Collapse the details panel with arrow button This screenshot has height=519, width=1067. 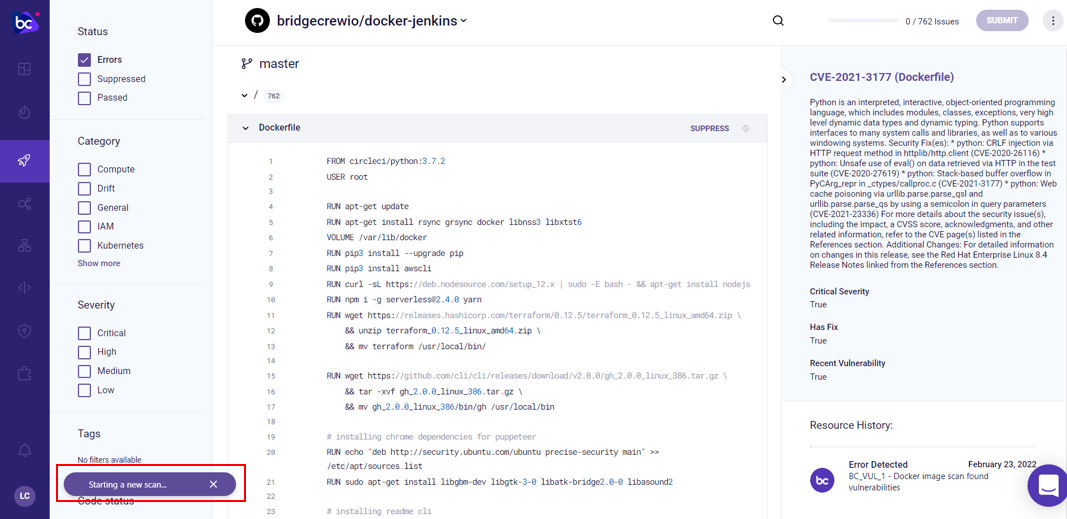coord(783,80)
